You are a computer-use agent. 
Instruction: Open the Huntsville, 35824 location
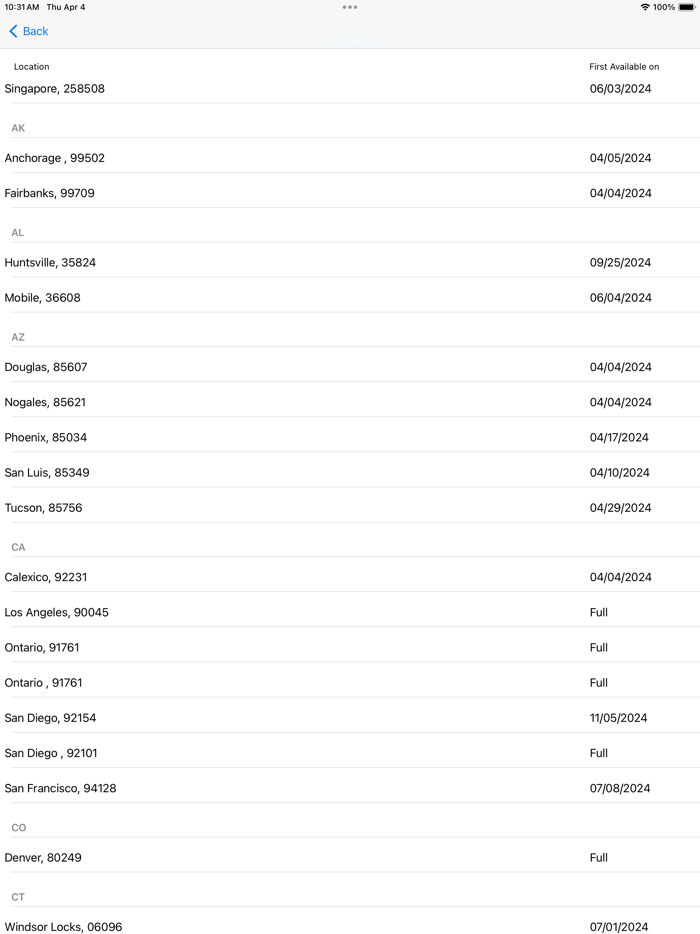coord(350,262)
